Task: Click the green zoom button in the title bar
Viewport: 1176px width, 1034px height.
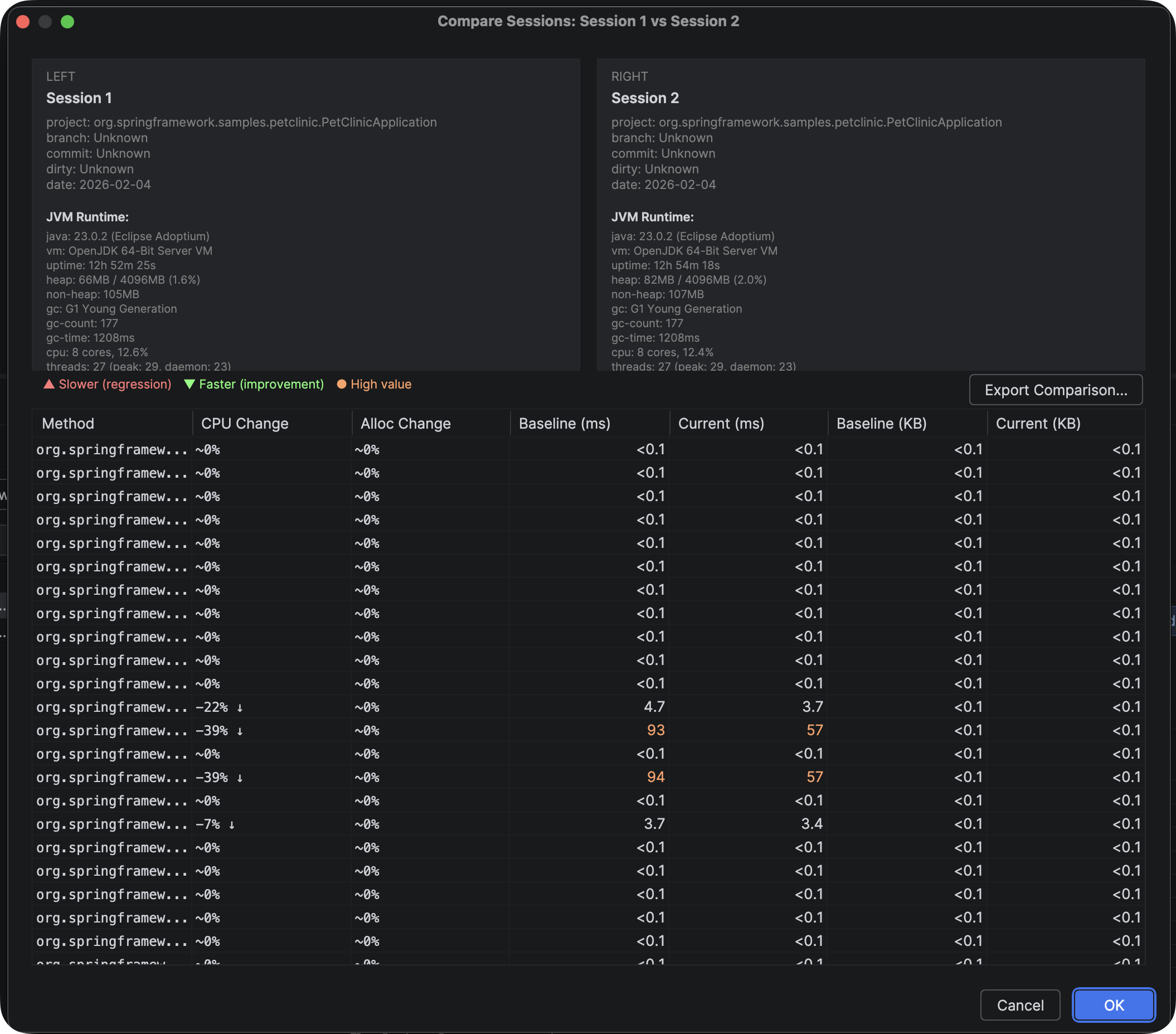Action: [x=68, y=22]
